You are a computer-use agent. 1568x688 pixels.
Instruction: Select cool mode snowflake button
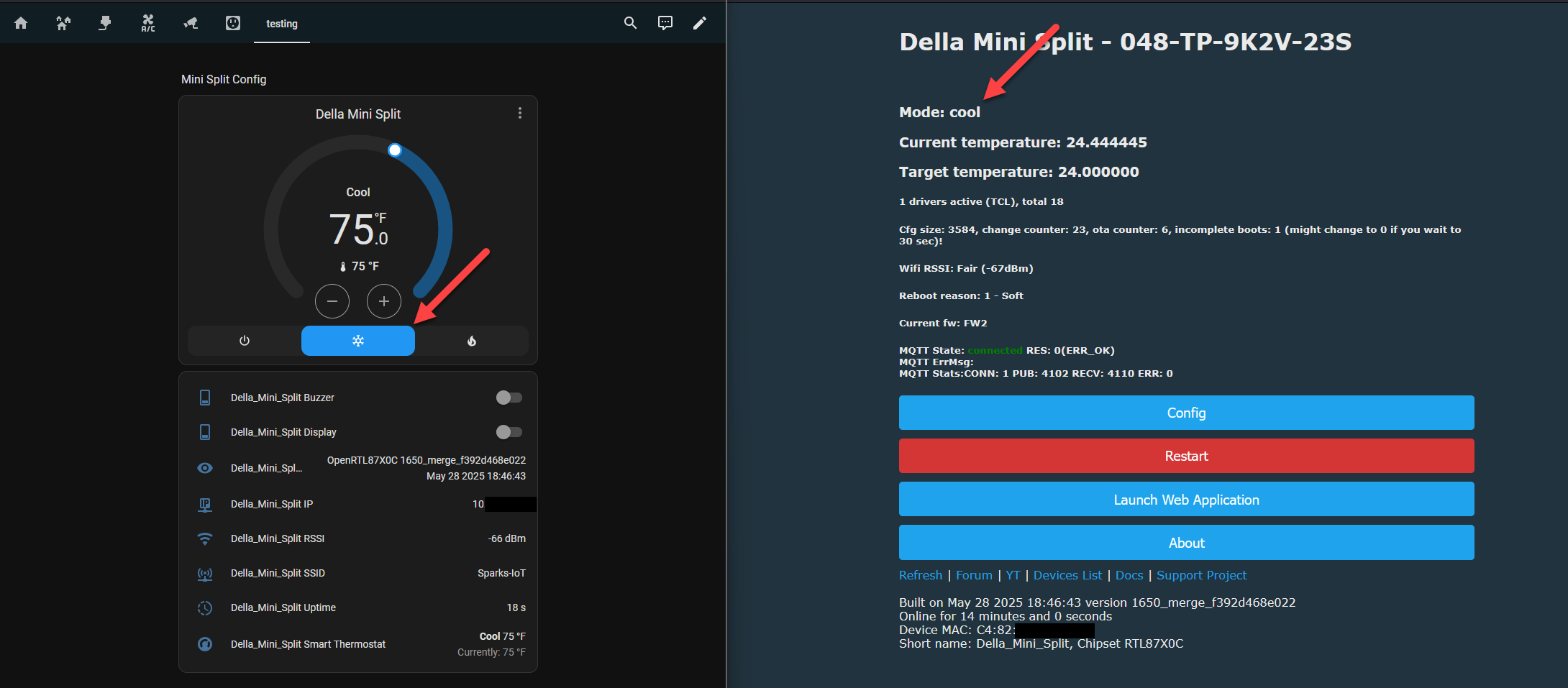pos(358,341)
